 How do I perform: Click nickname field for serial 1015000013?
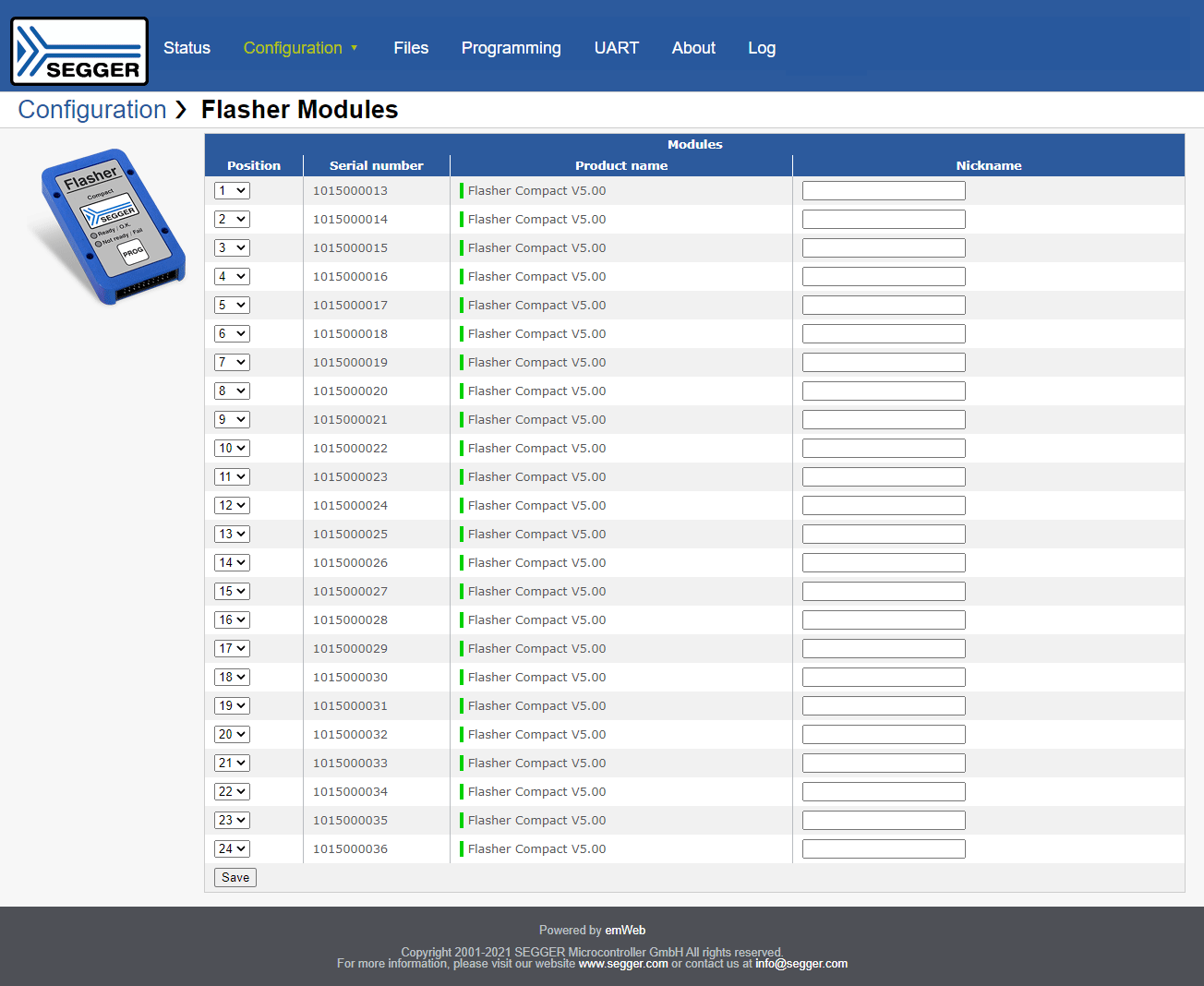point(883,191)
